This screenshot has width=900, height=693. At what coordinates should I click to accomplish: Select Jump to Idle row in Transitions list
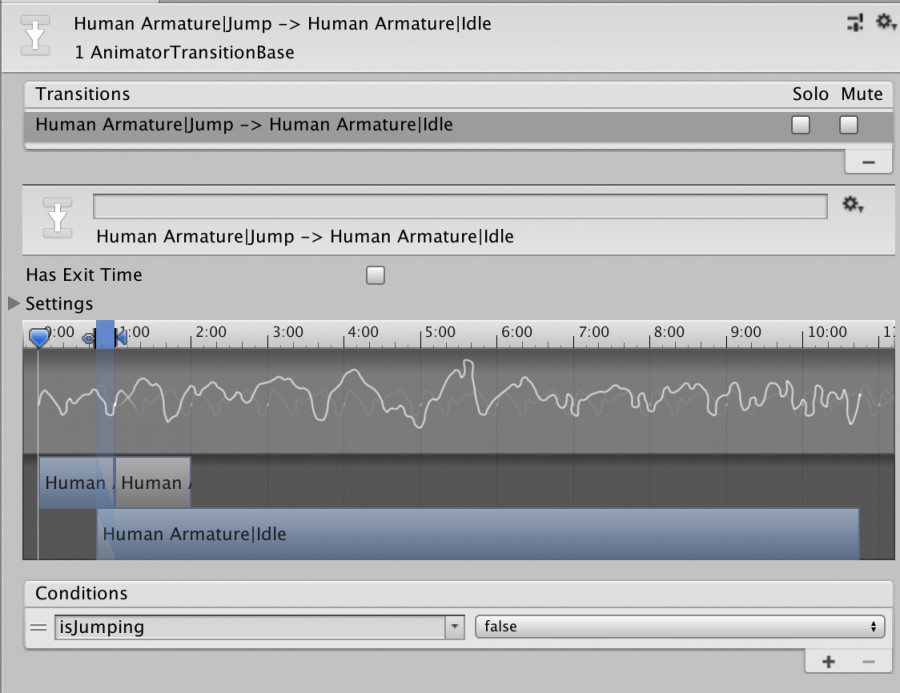point(458,125)
